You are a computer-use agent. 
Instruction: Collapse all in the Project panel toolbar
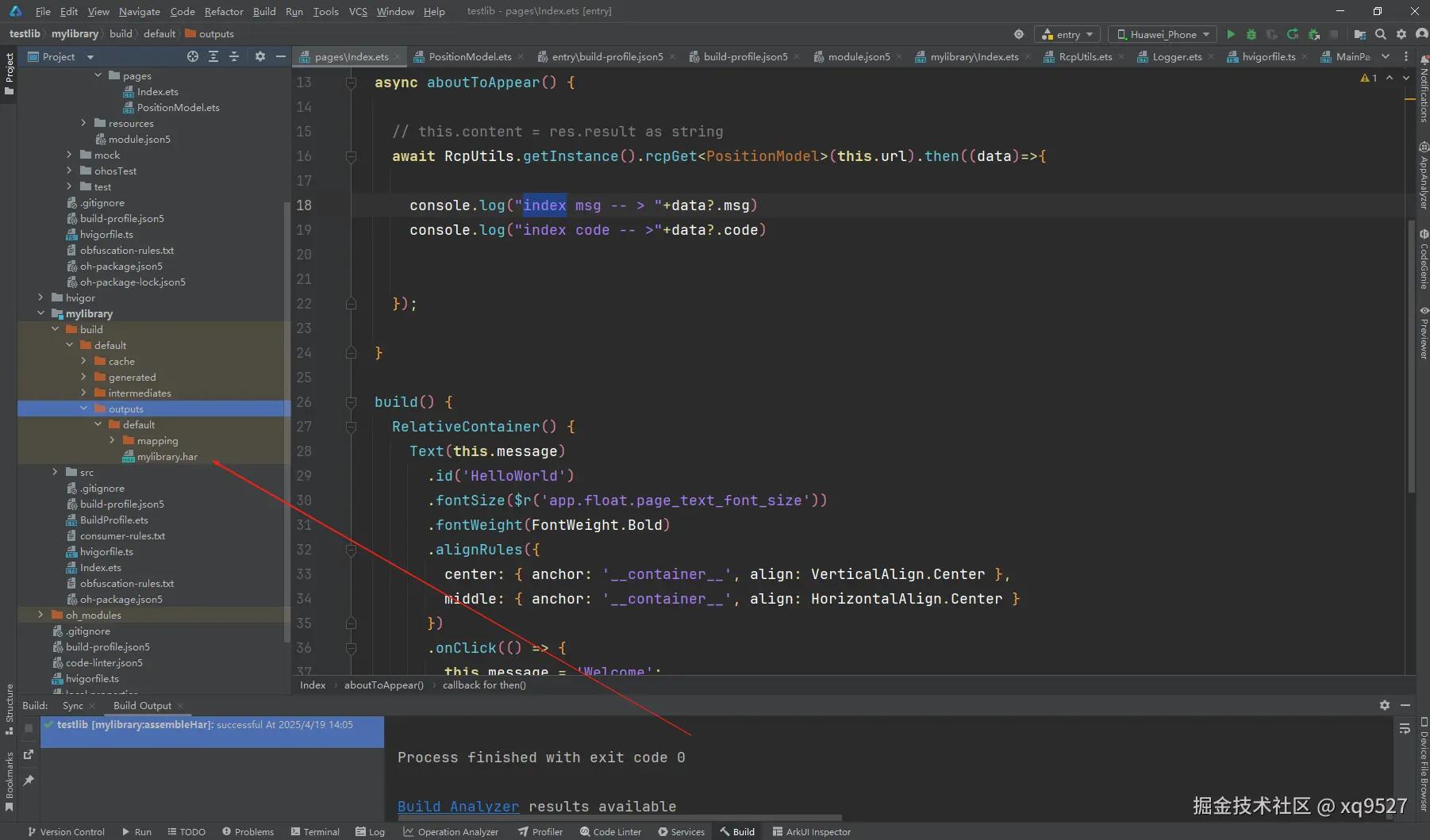[x=234, y=56]
